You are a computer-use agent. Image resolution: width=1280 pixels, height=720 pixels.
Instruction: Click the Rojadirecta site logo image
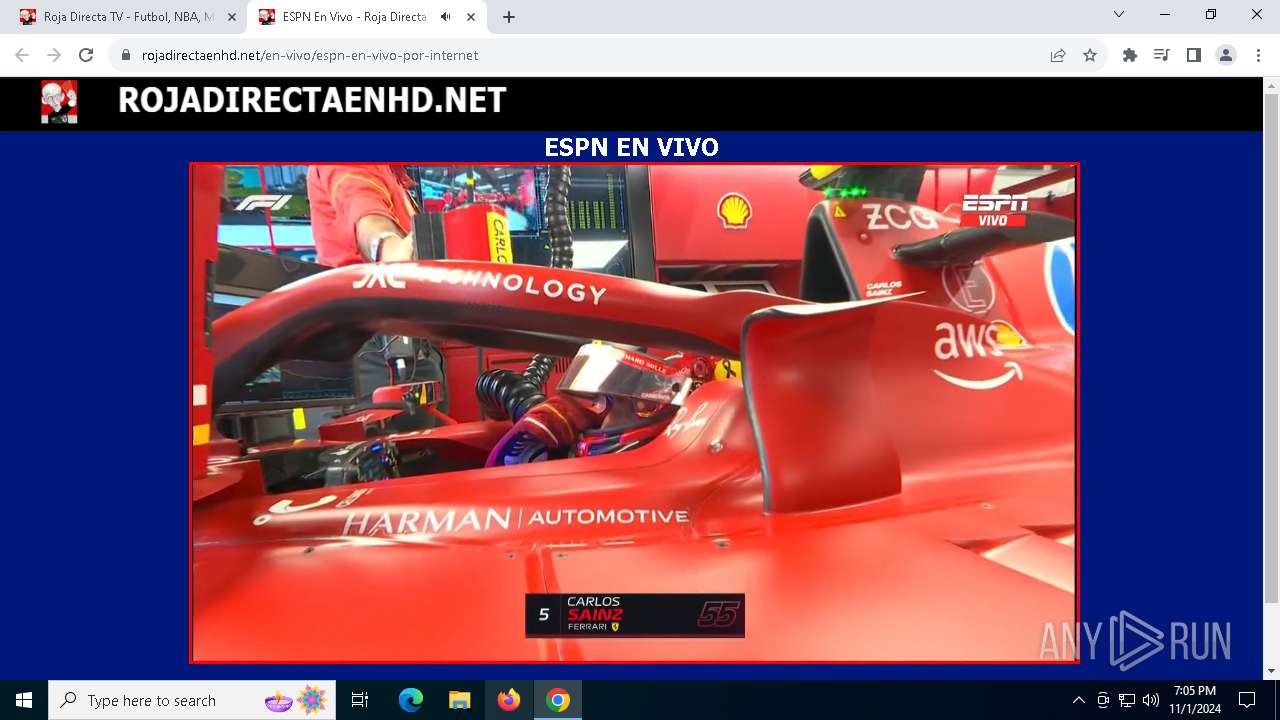tap(59, 102)
